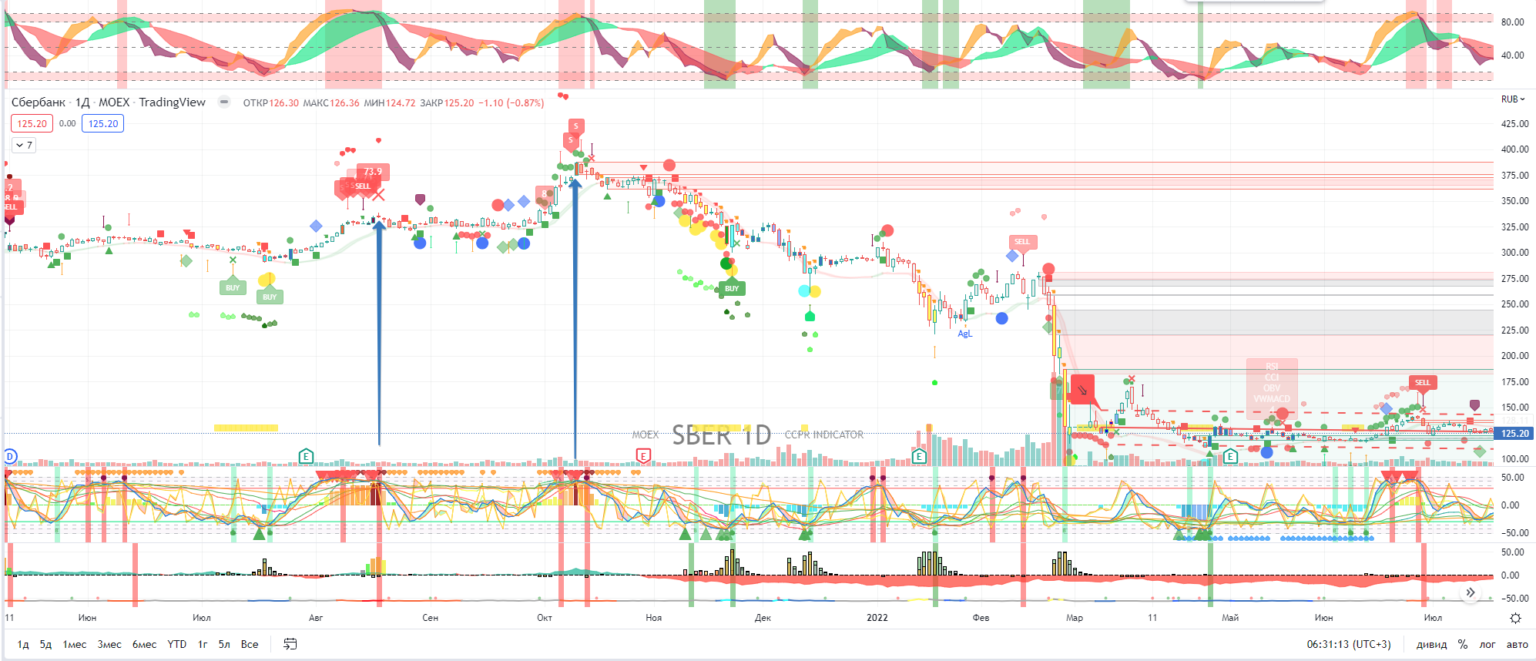Toggle the percent scale mode
1536x661 pixels.
1462,644
